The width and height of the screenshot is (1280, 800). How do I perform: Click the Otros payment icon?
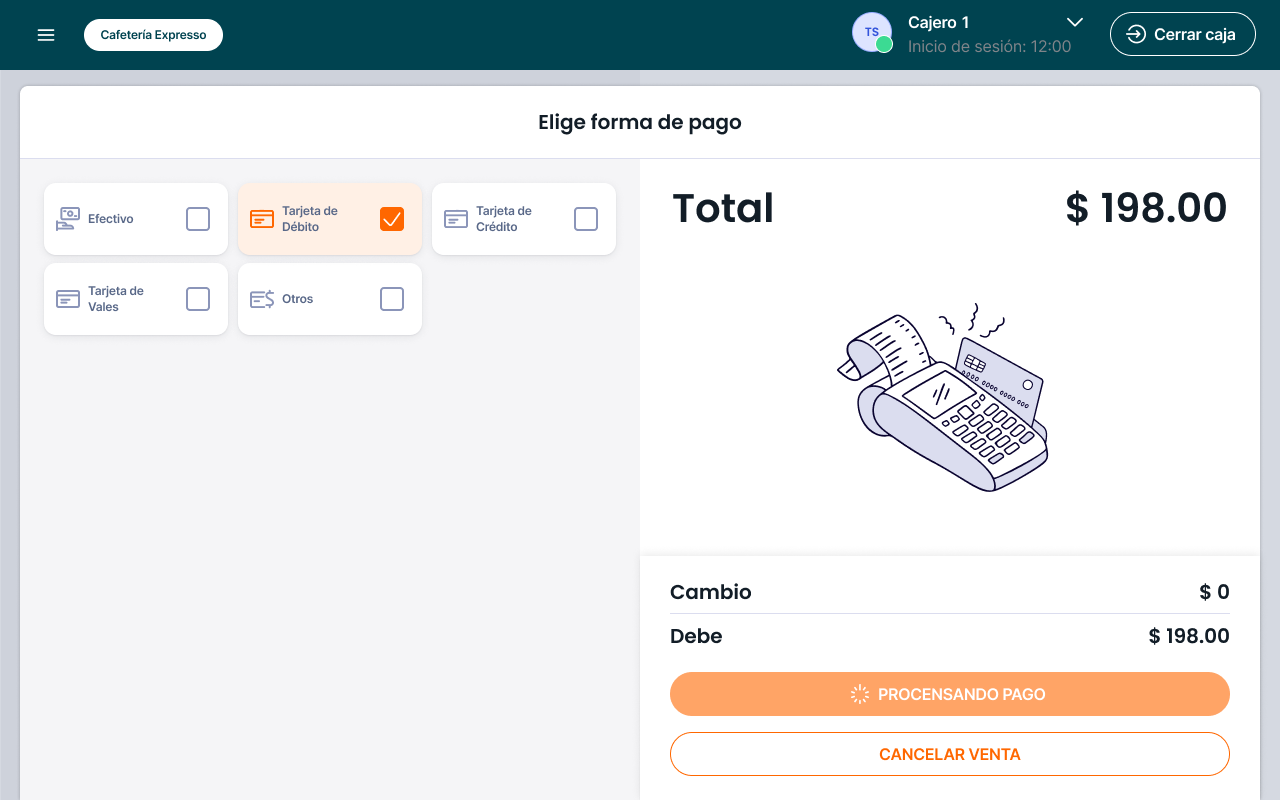pos(262,299)
